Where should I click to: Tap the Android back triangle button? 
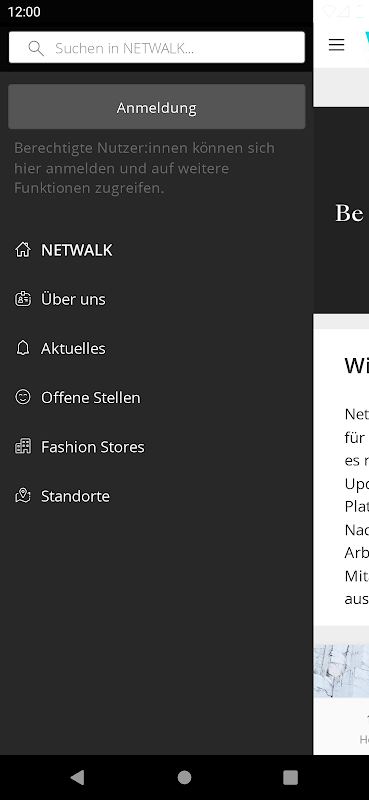click(x=77, y=777)
